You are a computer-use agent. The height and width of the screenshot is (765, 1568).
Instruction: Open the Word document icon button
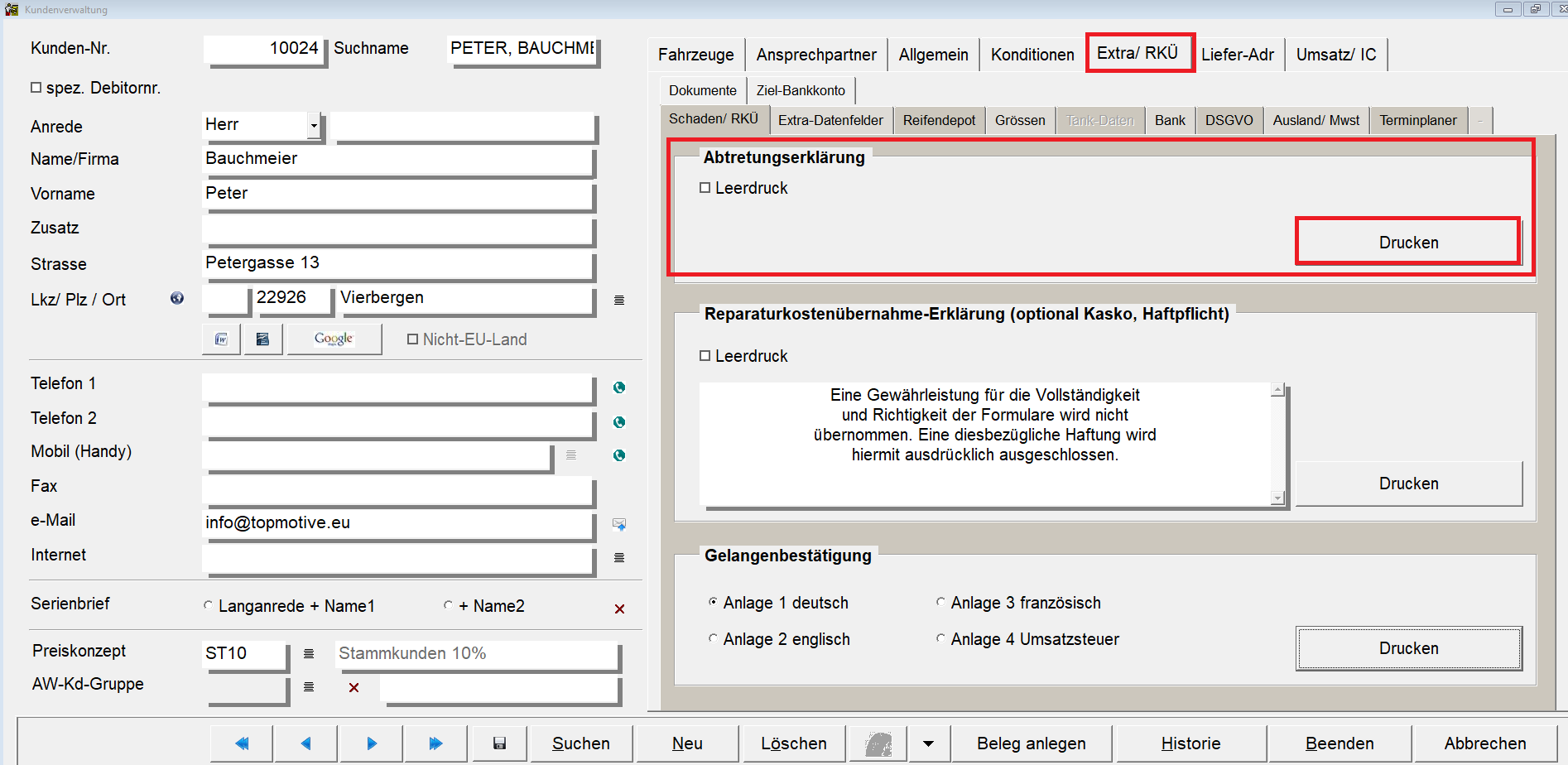pos(221,339)
